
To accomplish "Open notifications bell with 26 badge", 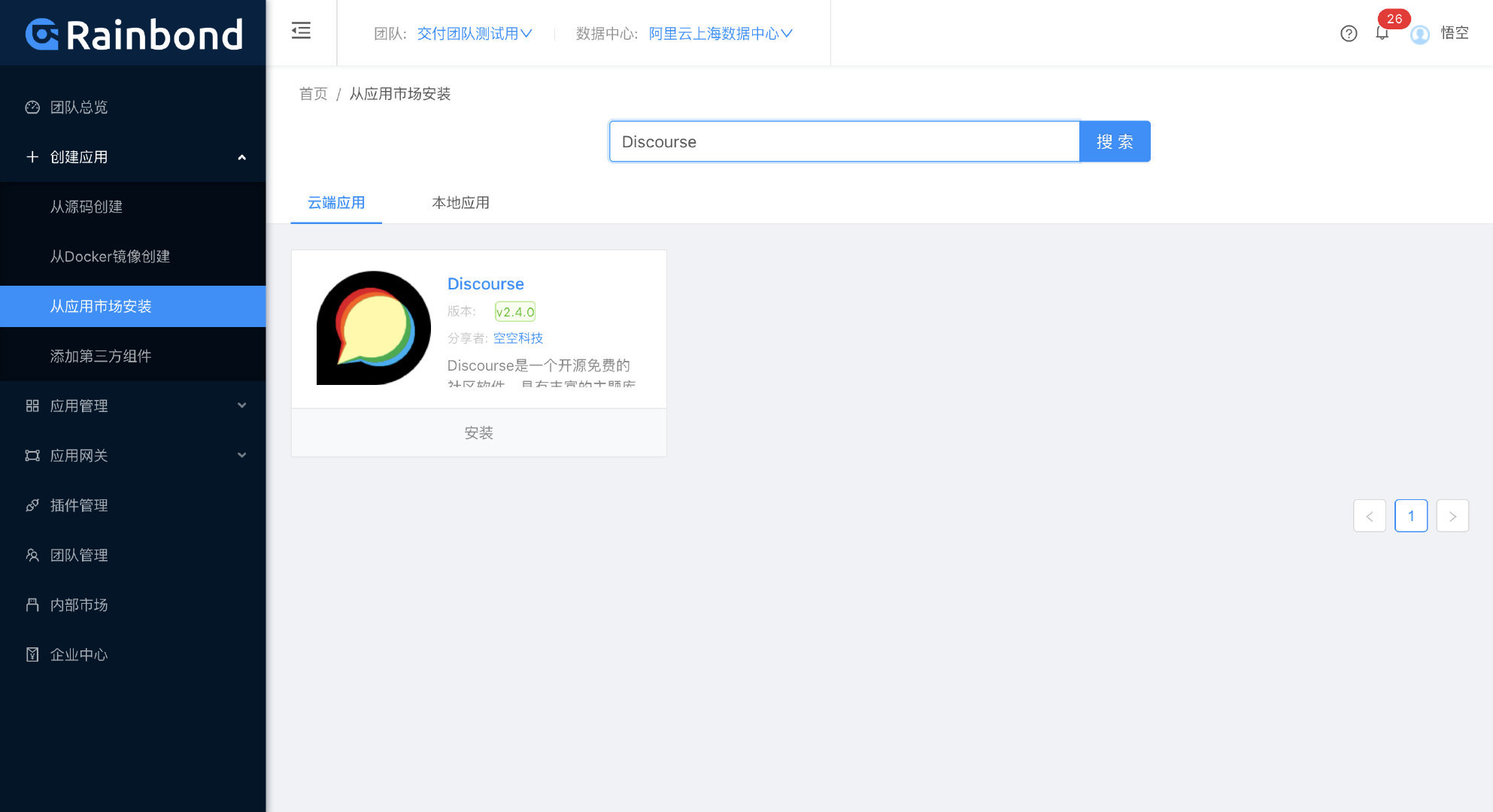I will pyautogui.click(x=1382, y=32).
